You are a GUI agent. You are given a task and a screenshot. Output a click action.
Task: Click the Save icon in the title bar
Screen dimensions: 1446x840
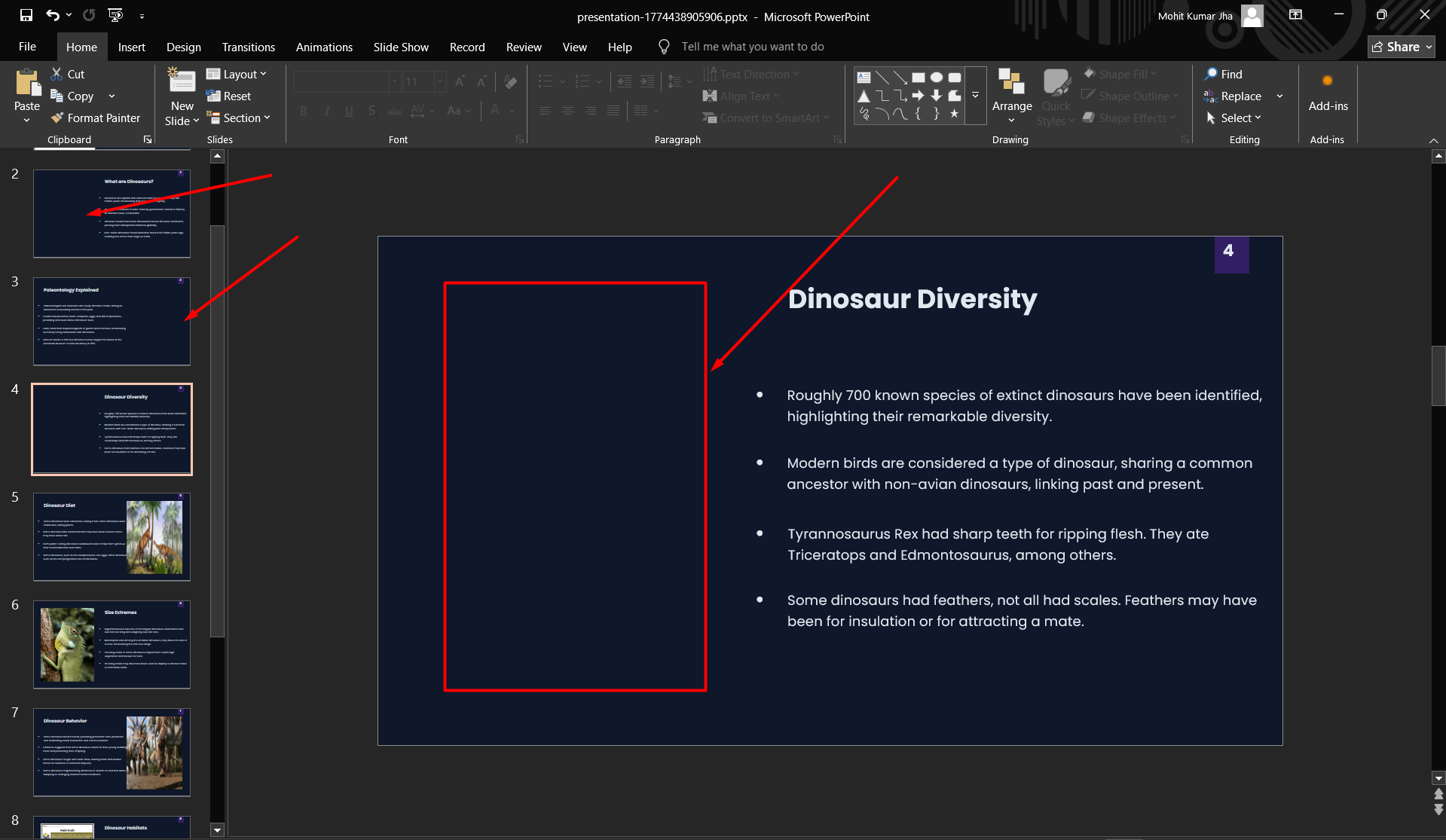click(26, 15)
